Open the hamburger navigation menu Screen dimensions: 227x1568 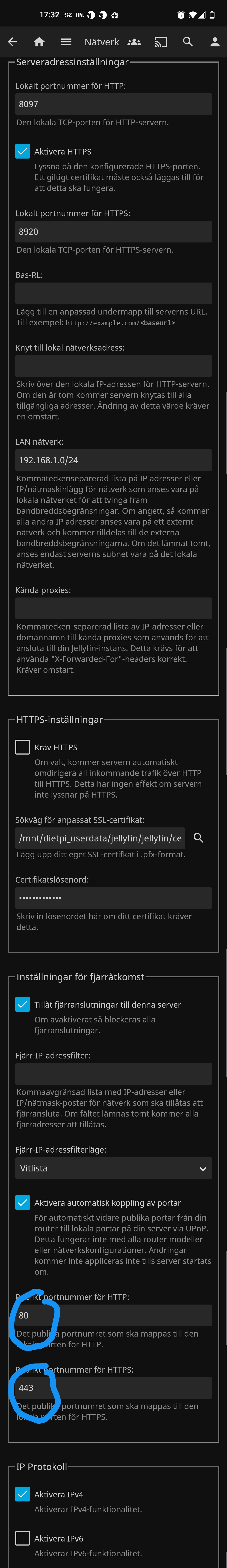click(66, 42)
